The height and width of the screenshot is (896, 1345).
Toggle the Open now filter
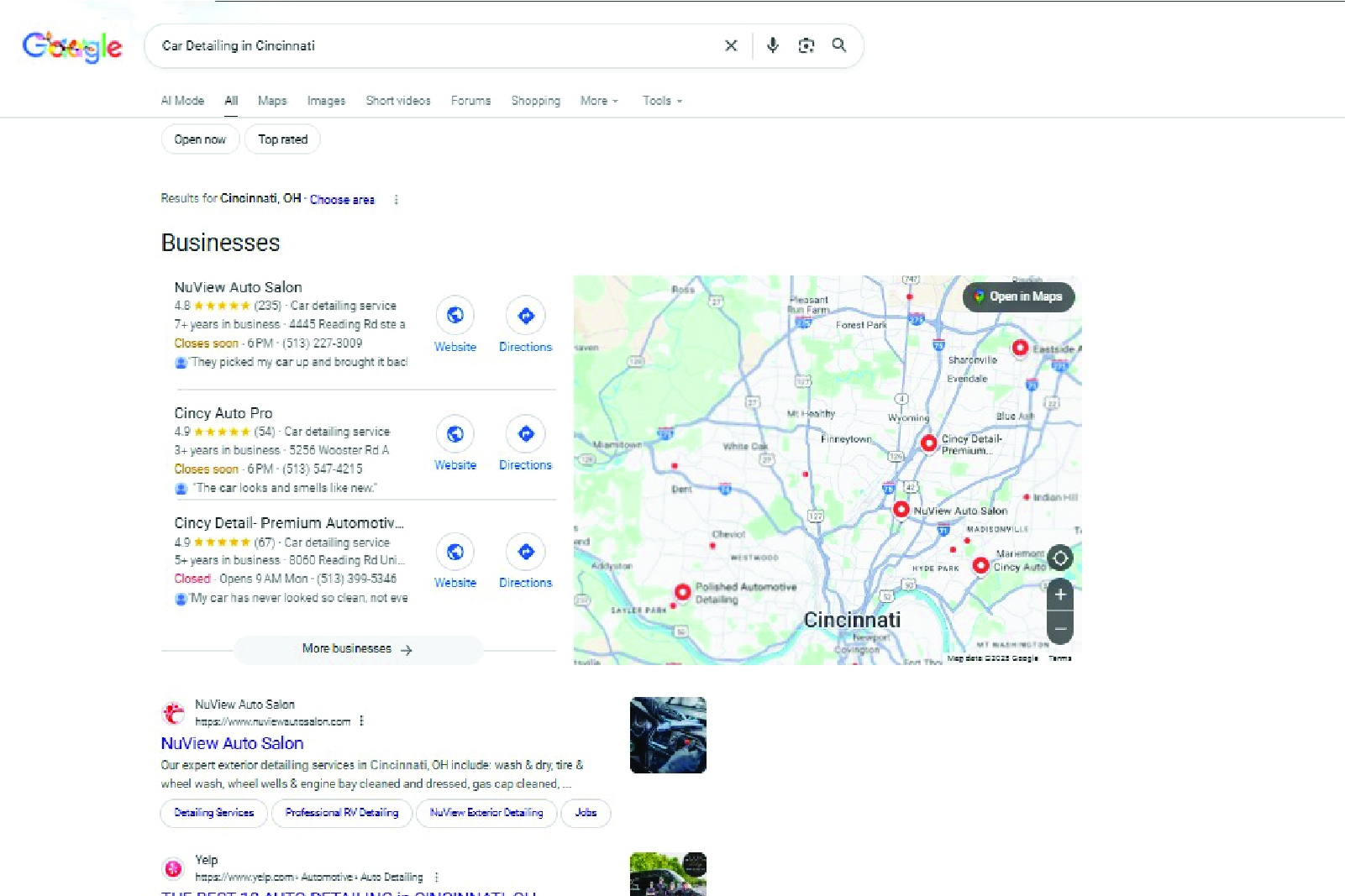pos(200,139)
